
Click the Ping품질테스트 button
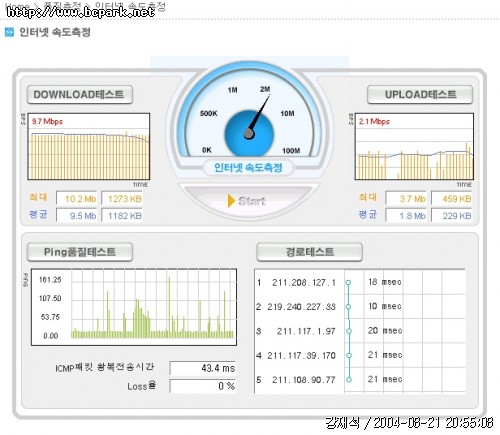(x=80, y=252)
